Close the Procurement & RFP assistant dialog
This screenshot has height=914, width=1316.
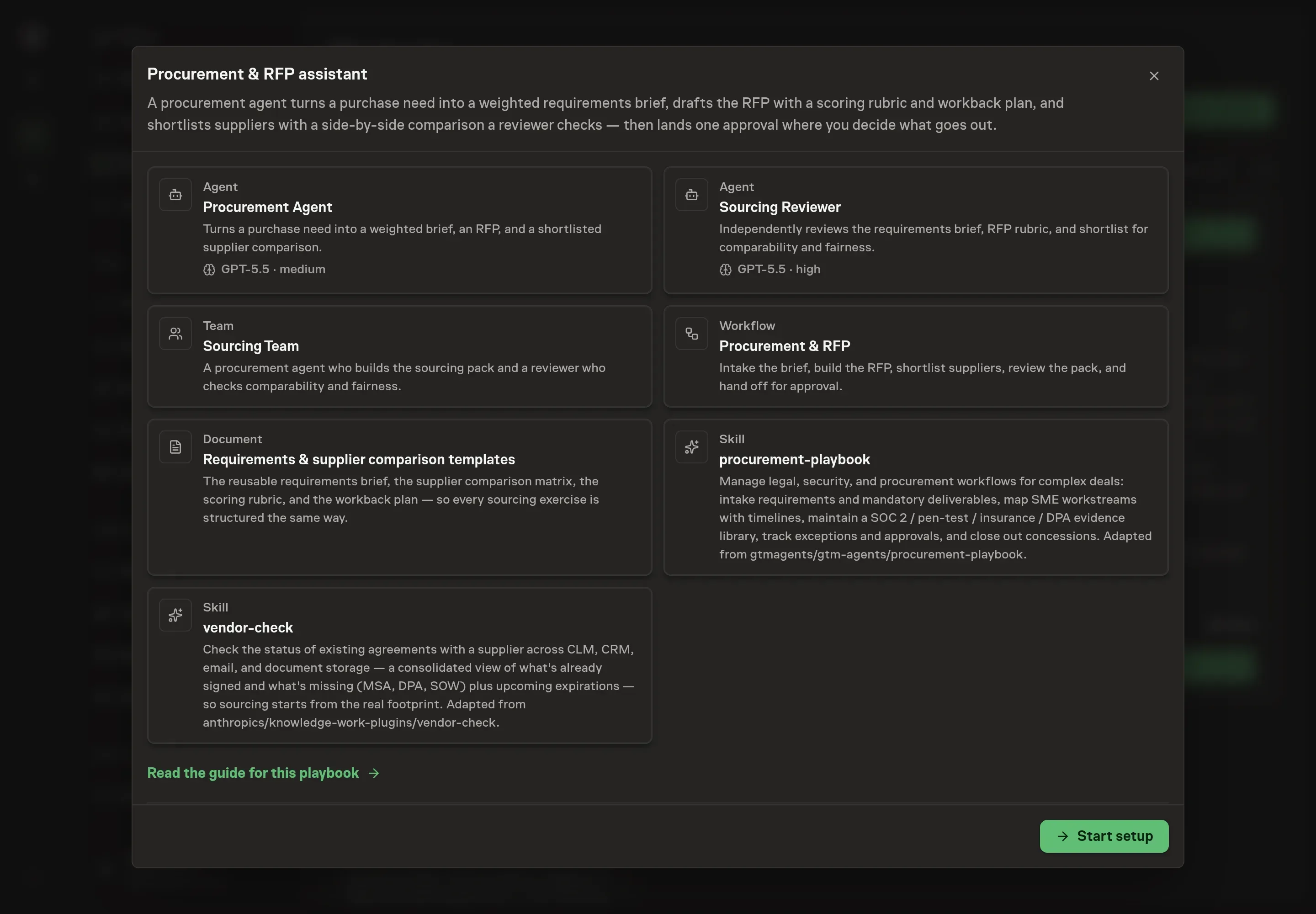click(x=1154, y=76)
